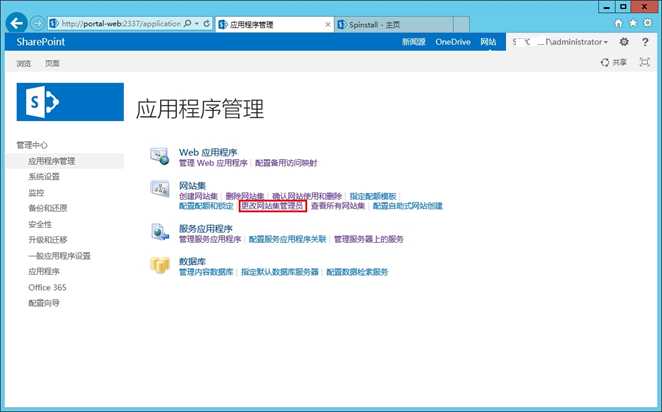Image resolution: width=662 pixels, height=412 pixels.
Task: Toggle focus on content icon
Action: (644, 62)
